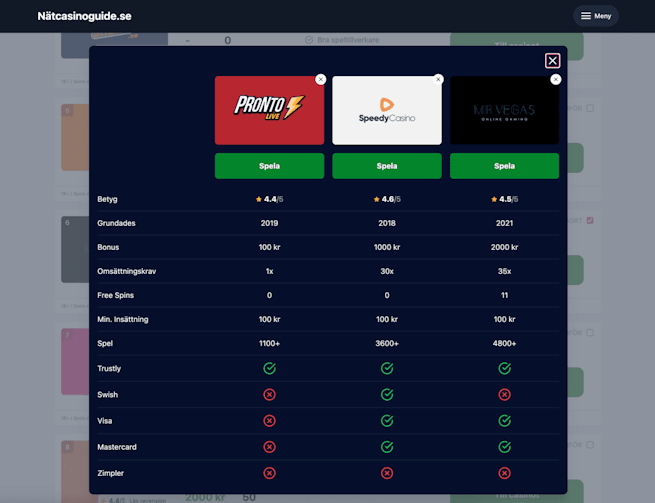655x503 pixels.
Task: Click Grundades value 2019
Action: [x=269, y=223]
